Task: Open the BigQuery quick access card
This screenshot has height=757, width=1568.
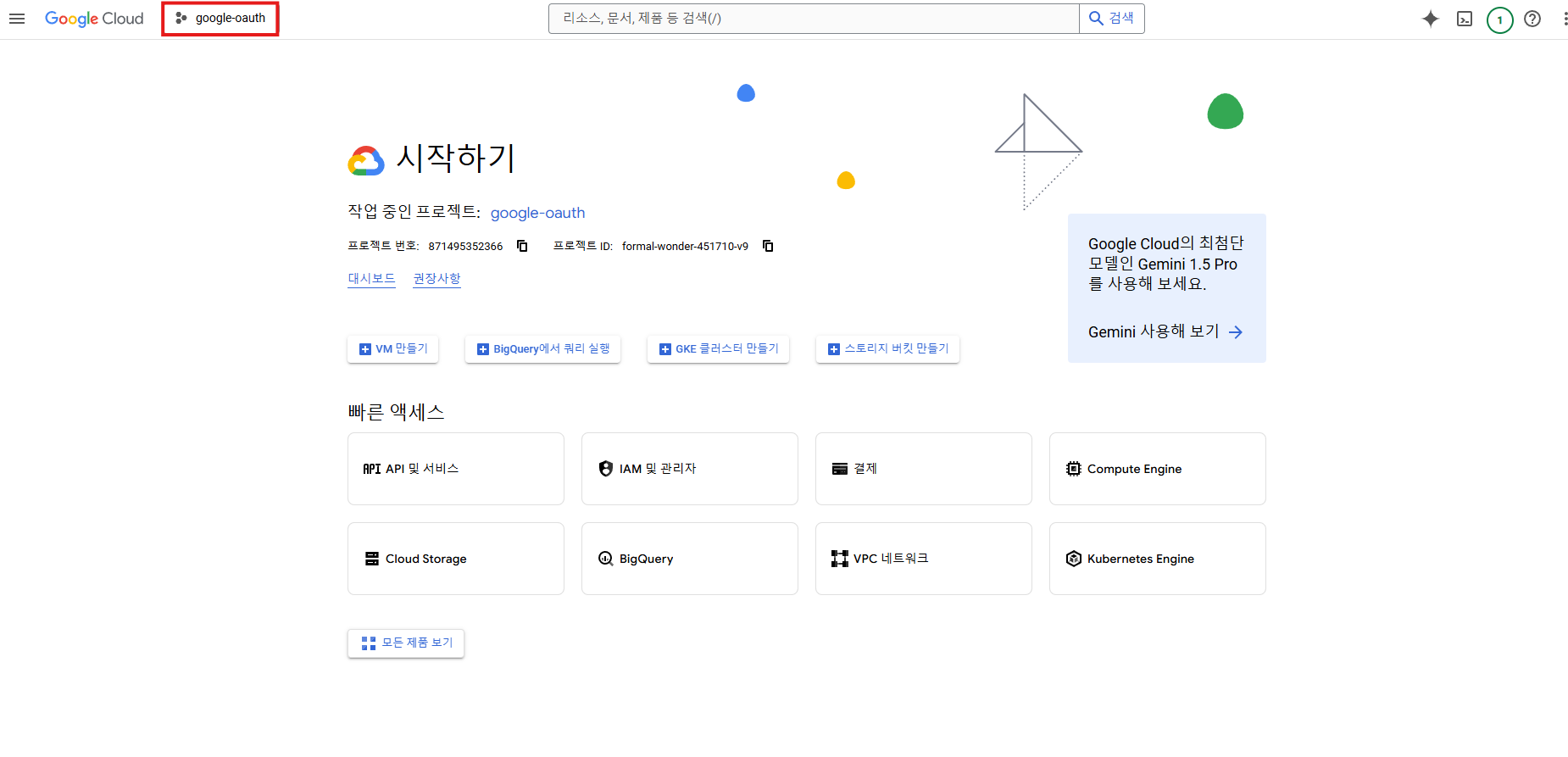Action: point(690,559)
